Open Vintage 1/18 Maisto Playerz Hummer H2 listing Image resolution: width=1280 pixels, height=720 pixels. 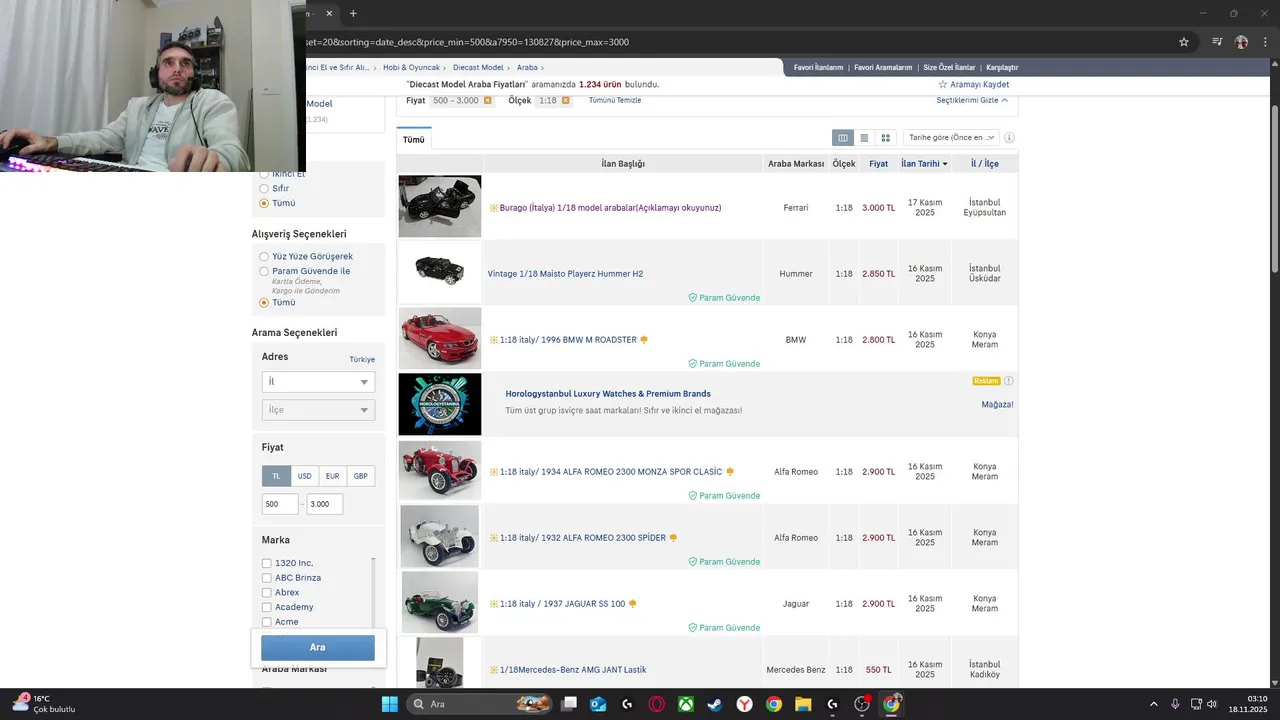click(x=565, y=274)
